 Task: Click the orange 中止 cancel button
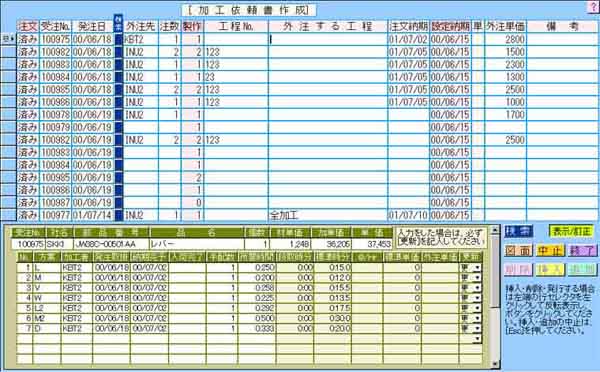pyautogui.click(x=550, y=251)
